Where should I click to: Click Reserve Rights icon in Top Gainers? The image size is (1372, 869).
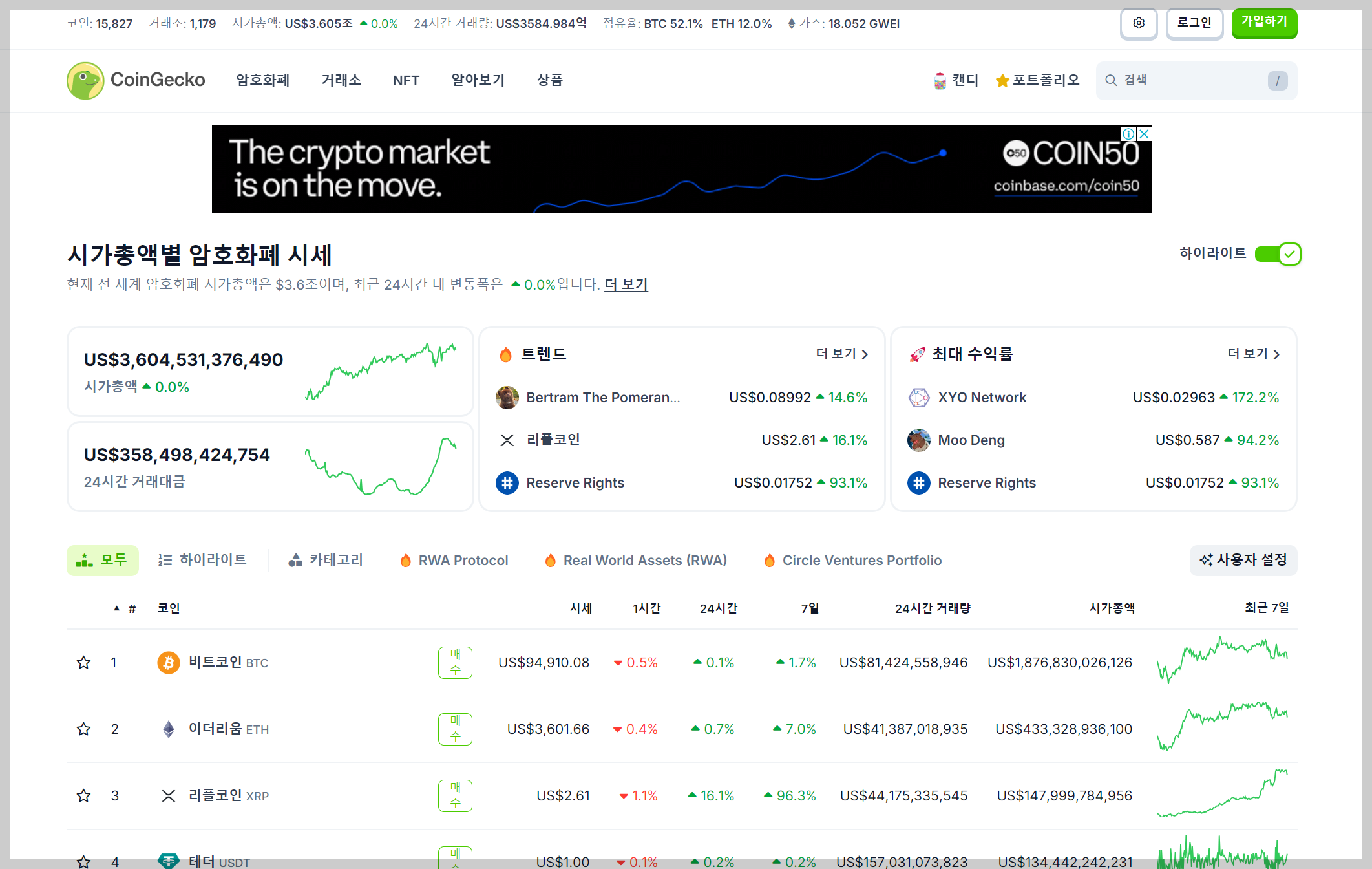(x=919, y=483)
